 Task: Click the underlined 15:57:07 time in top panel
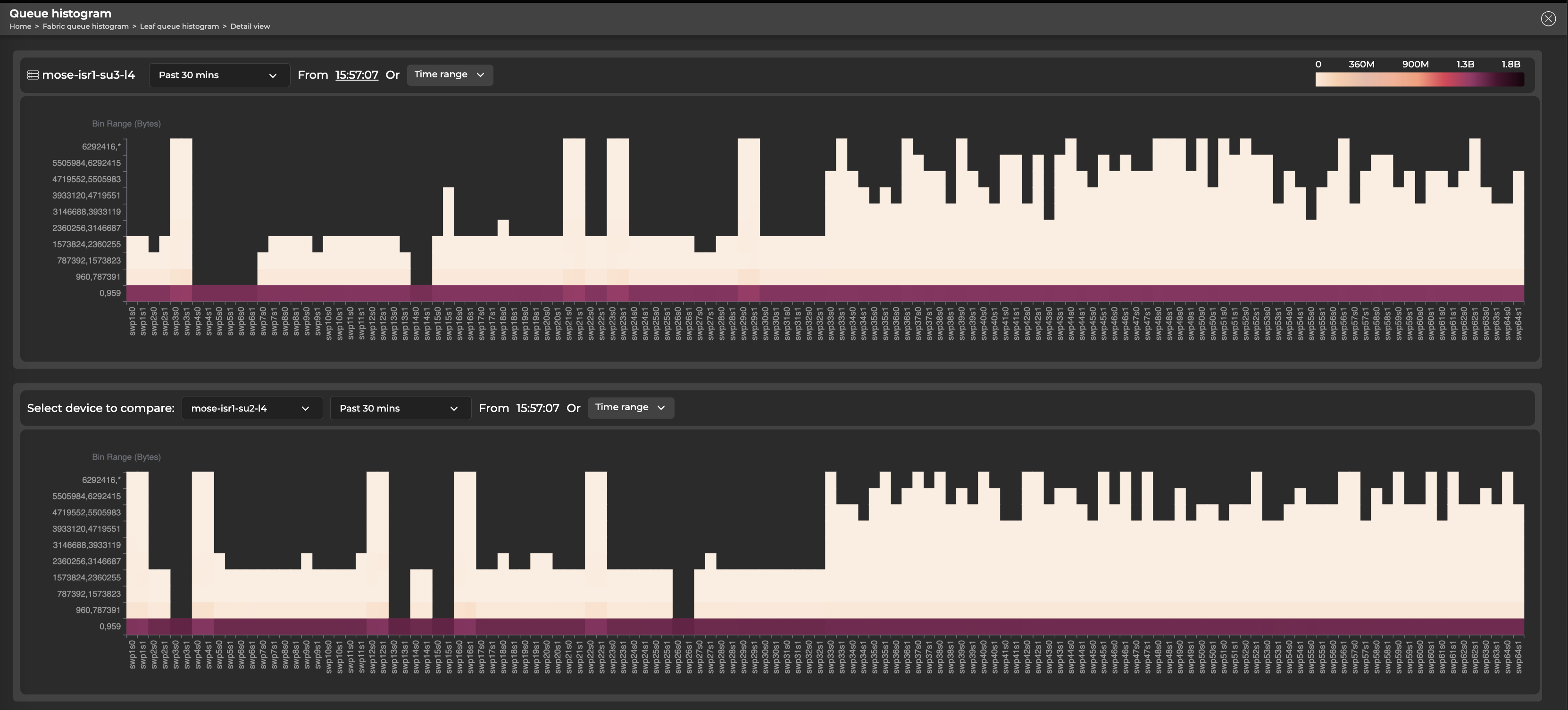(x=356, y=74)
